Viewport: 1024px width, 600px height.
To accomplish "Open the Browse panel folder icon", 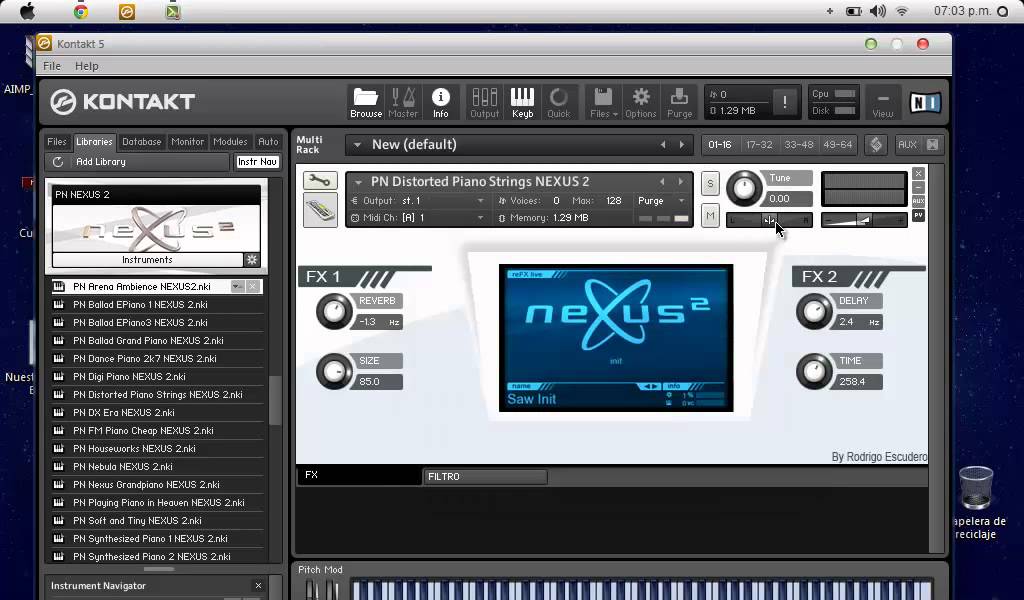I will pos(366,103).
